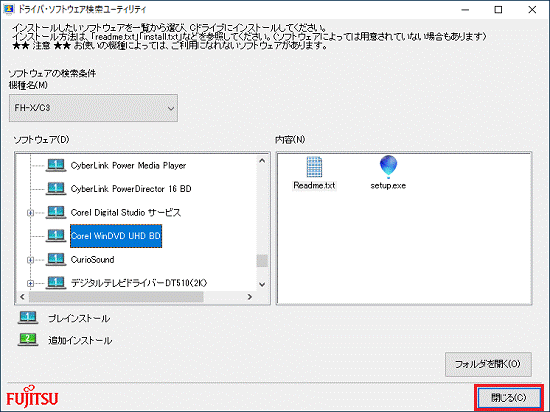
Task: Click the CurioSound laptop icon
Action: point(56,259)
